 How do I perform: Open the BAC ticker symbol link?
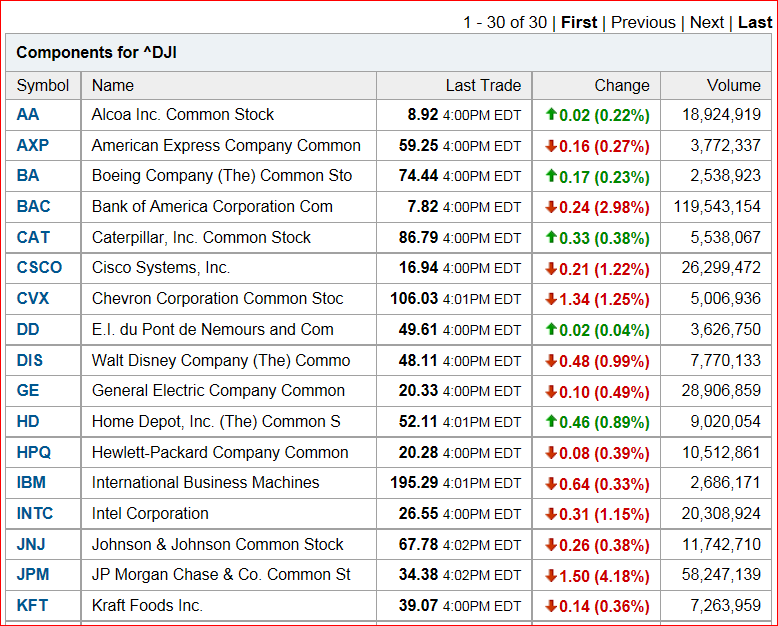point(34,206)
